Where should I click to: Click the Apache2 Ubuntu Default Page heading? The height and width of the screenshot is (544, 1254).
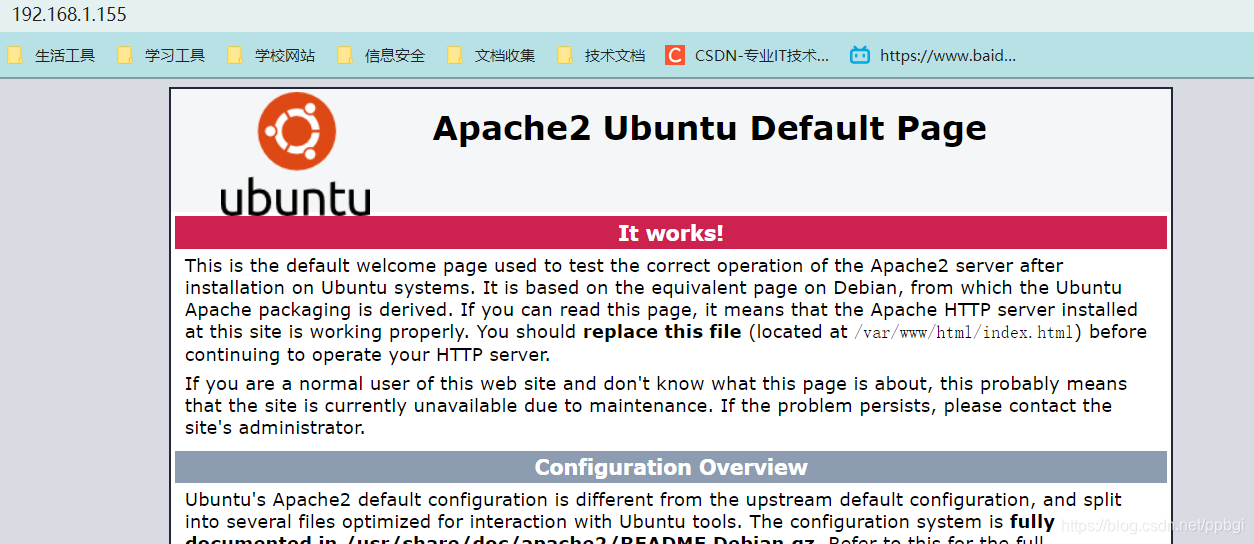click(709, 128)
